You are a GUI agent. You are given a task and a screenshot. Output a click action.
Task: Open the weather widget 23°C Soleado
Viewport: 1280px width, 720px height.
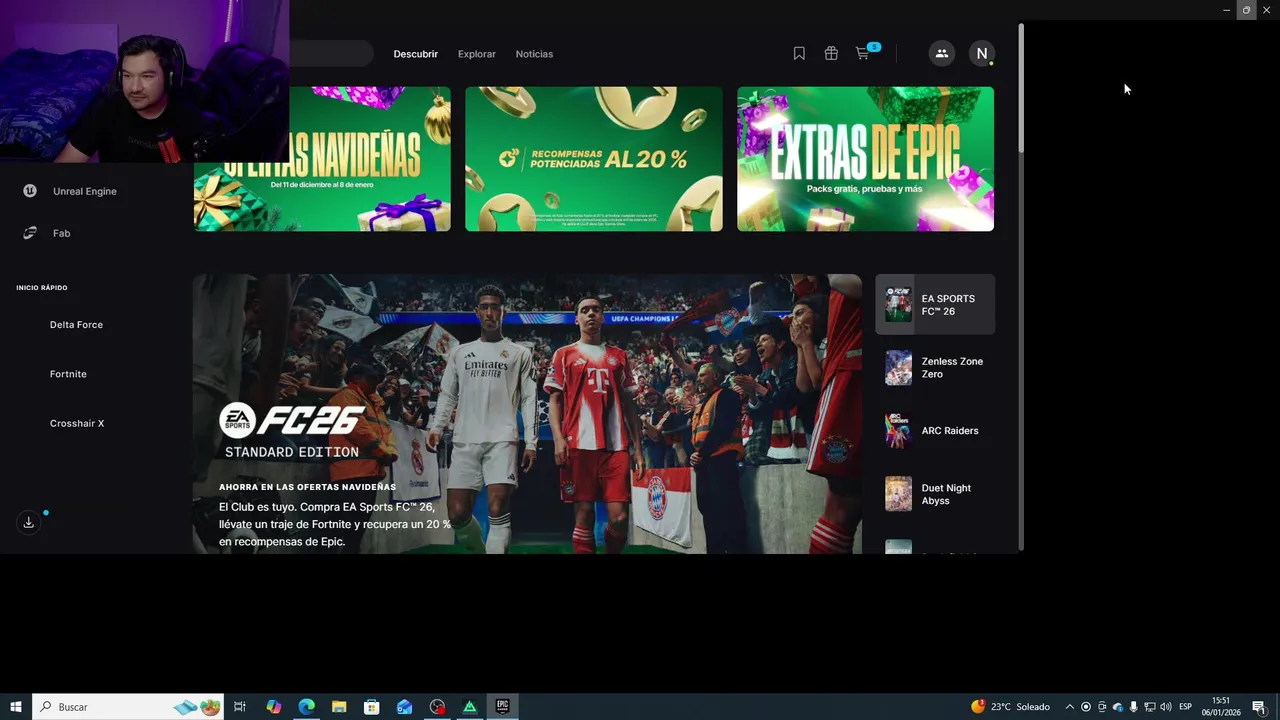coord(1010,707)
